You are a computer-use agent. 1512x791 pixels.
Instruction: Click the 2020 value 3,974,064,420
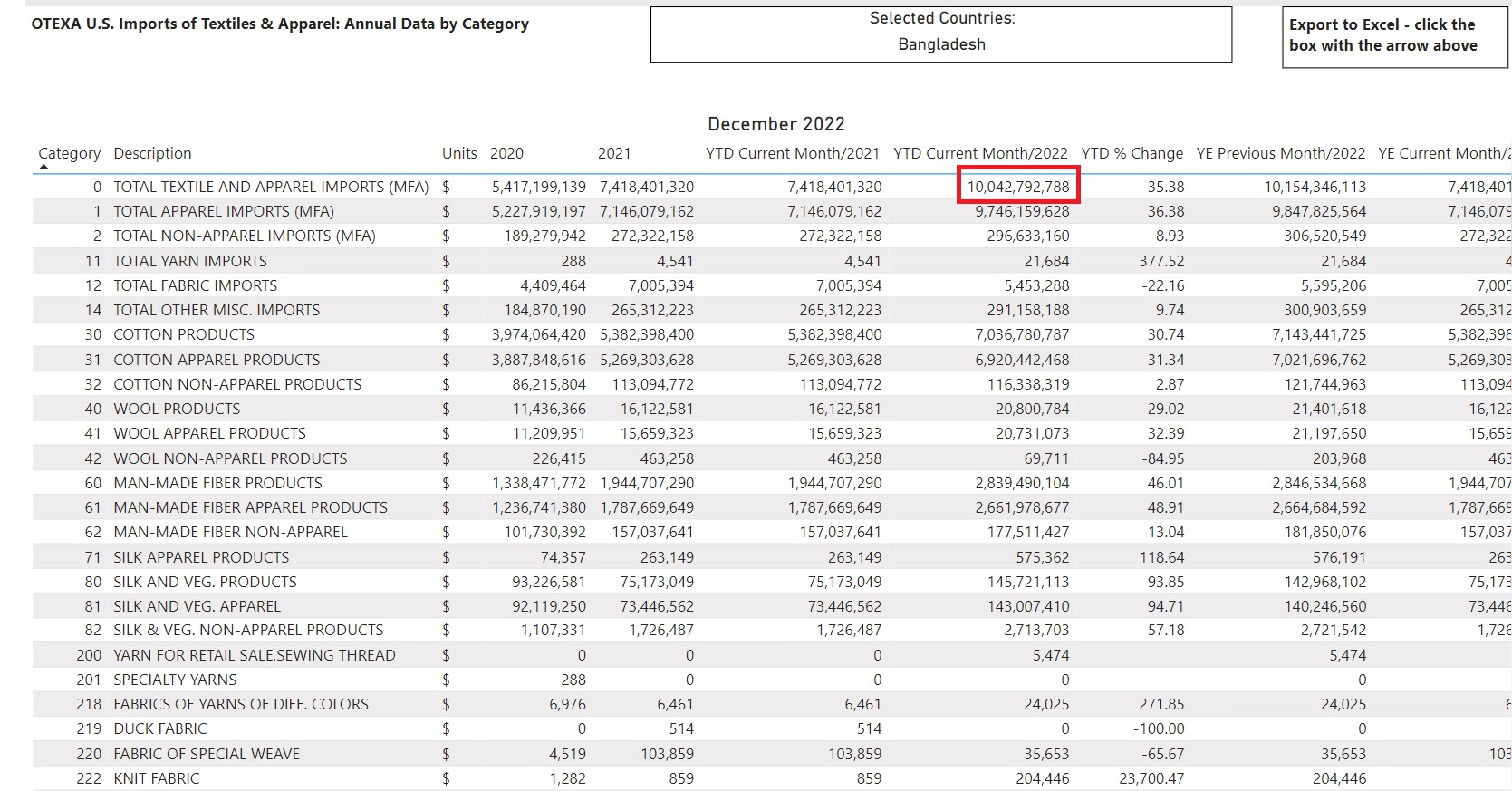point(539,334)
